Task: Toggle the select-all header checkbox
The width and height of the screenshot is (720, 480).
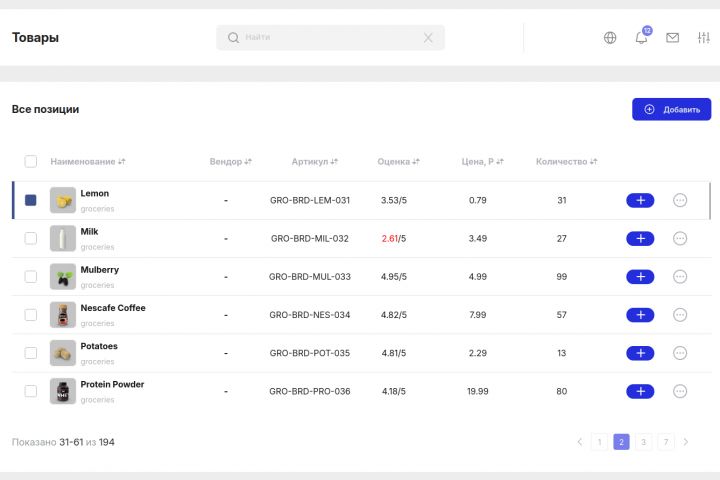Action: 31,161
